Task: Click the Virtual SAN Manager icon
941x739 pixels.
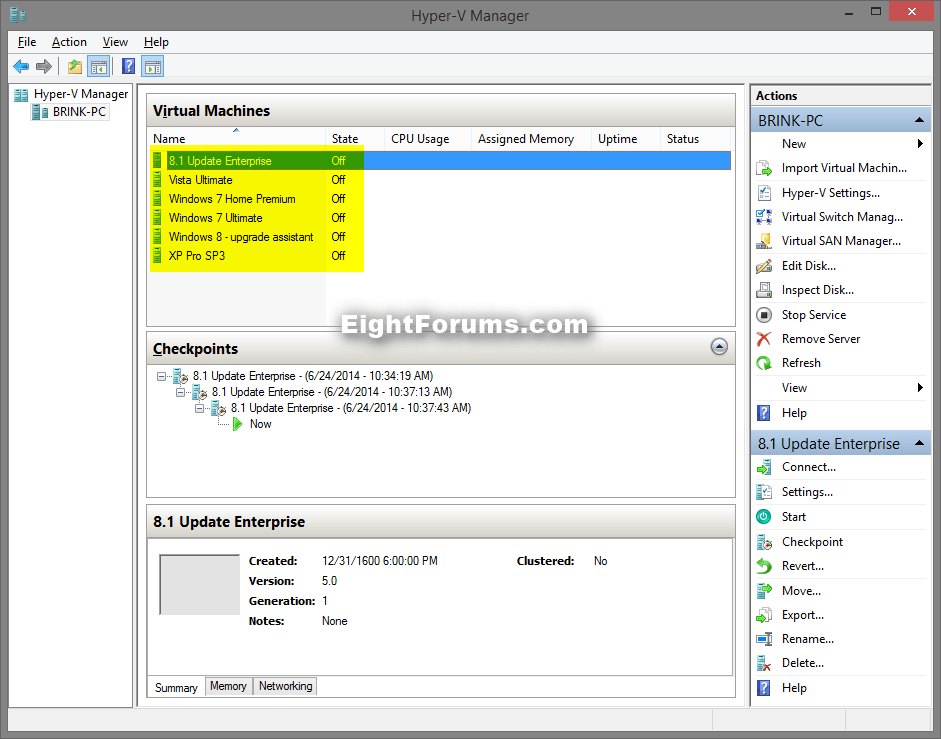Action: point(764,241)
